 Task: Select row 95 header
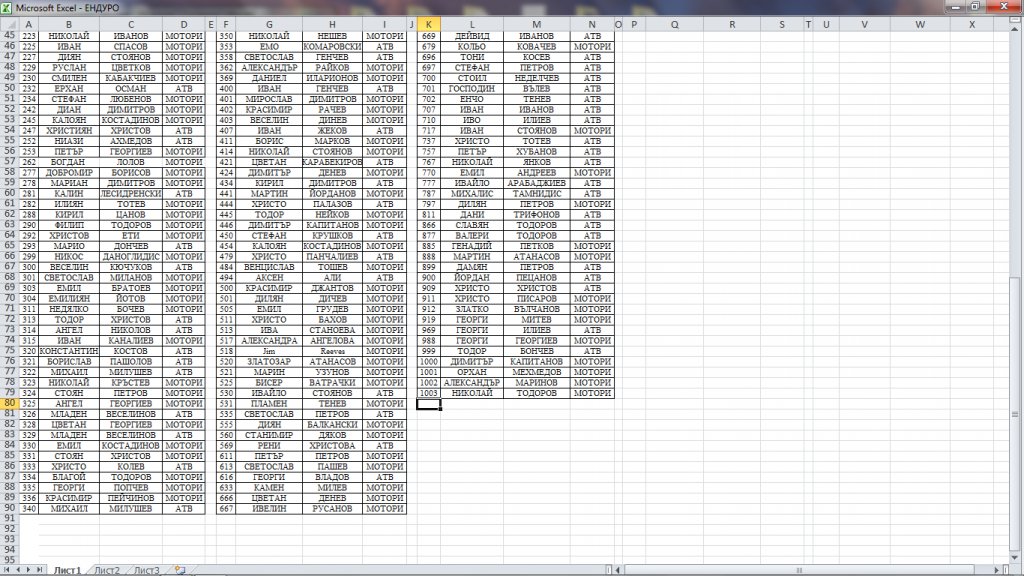point(9,560)
